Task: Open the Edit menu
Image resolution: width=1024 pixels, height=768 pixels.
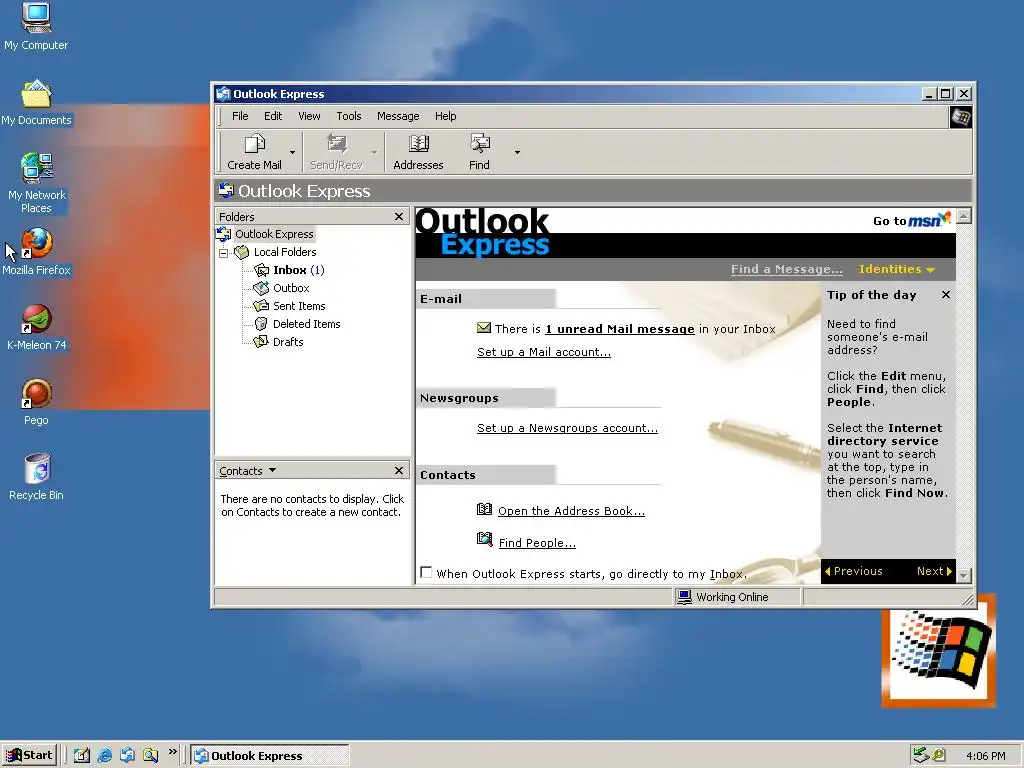Action: 273,116
